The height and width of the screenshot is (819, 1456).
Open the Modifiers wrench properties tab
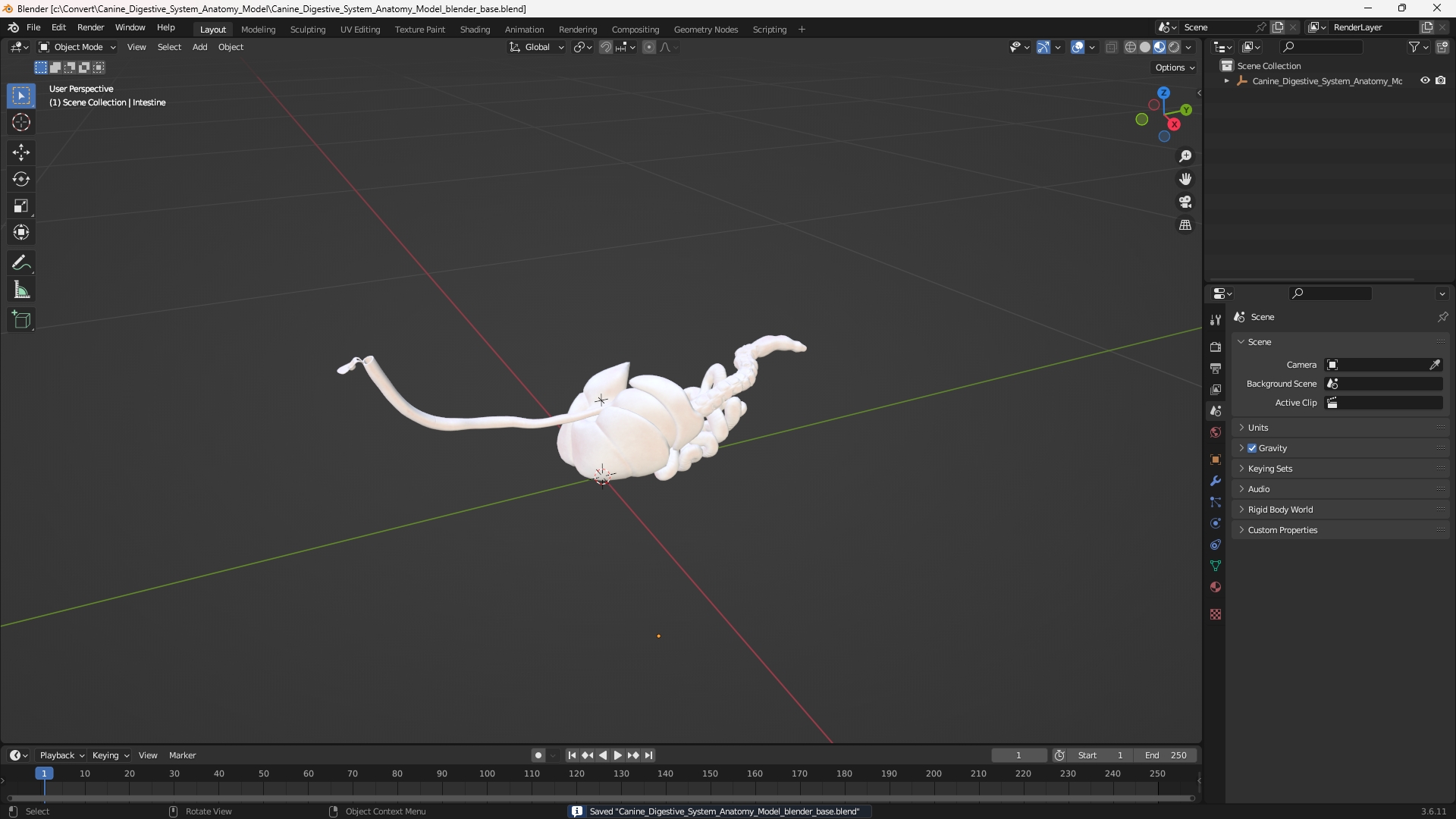click(1216, 481)
